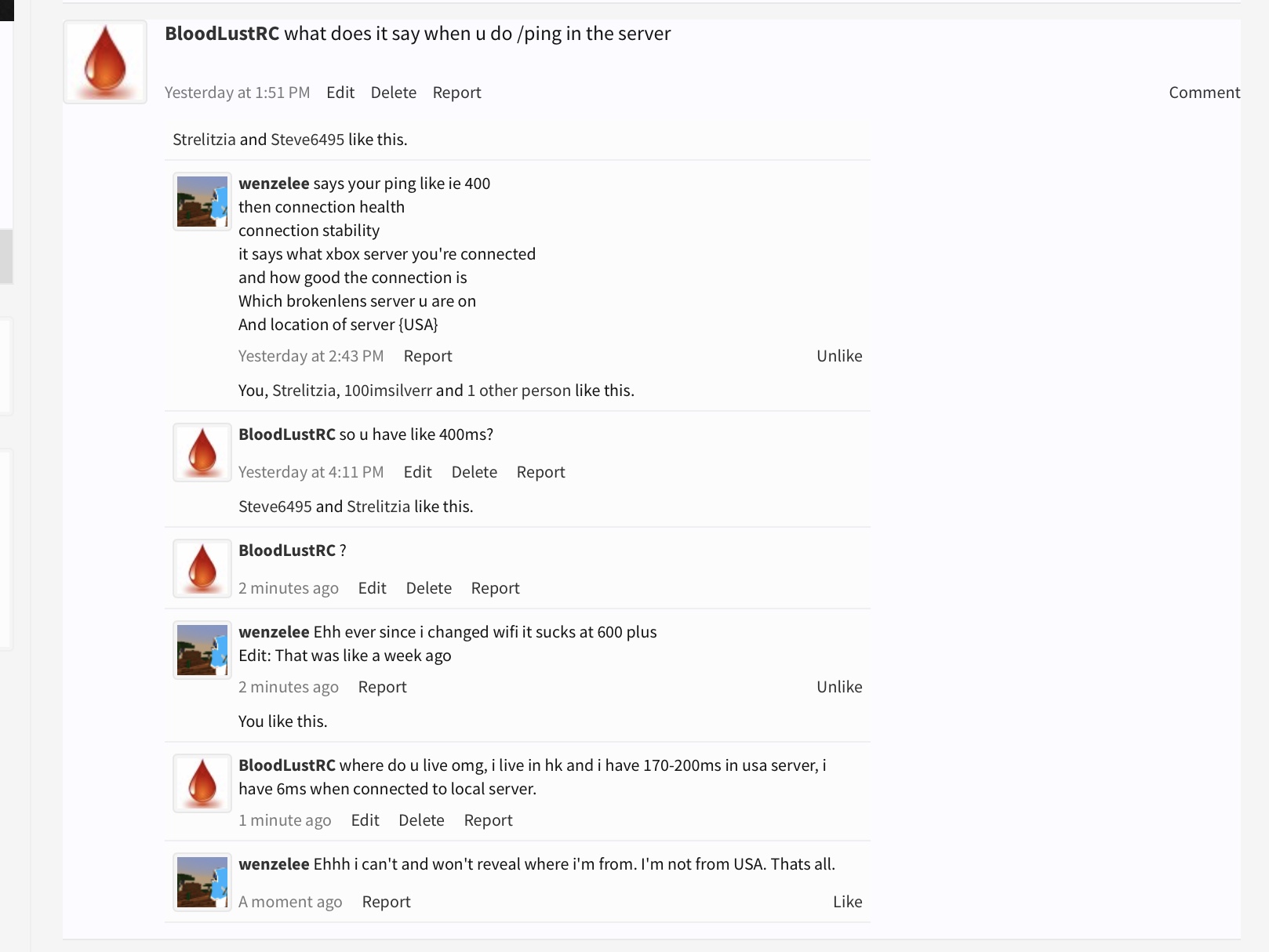Click BloodLustRC's avatar beside '400ms?' comment

pyautogui.click(x=202, y=452)
